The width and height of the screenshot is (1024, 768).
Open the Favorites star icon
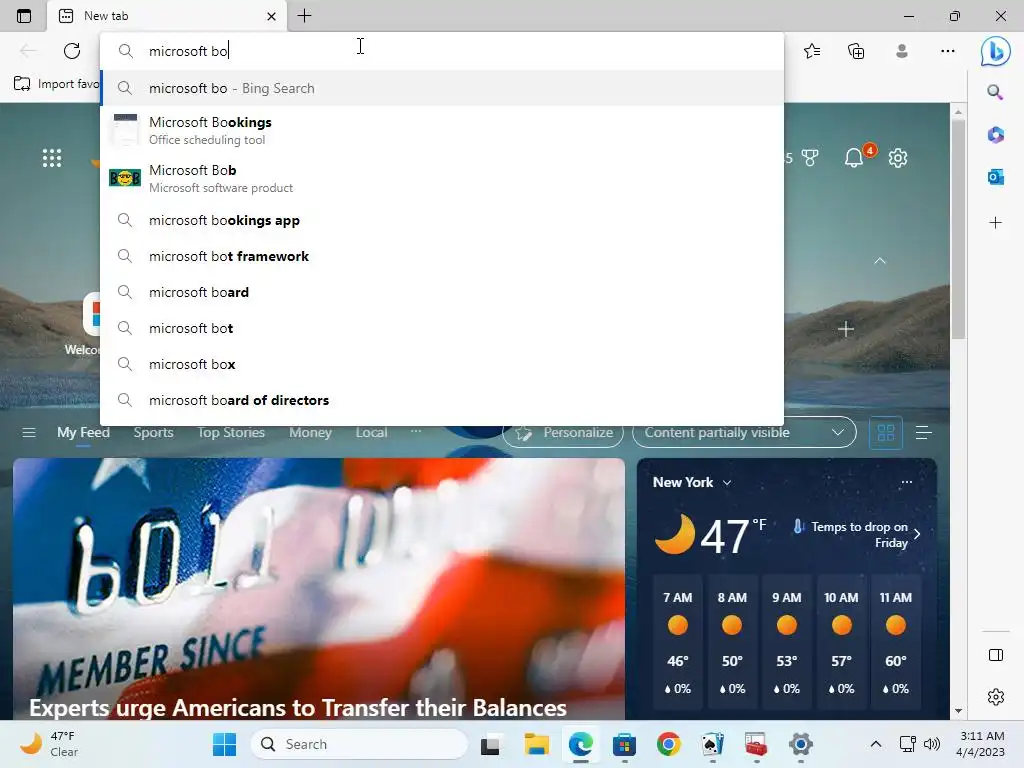click(812, 51)
